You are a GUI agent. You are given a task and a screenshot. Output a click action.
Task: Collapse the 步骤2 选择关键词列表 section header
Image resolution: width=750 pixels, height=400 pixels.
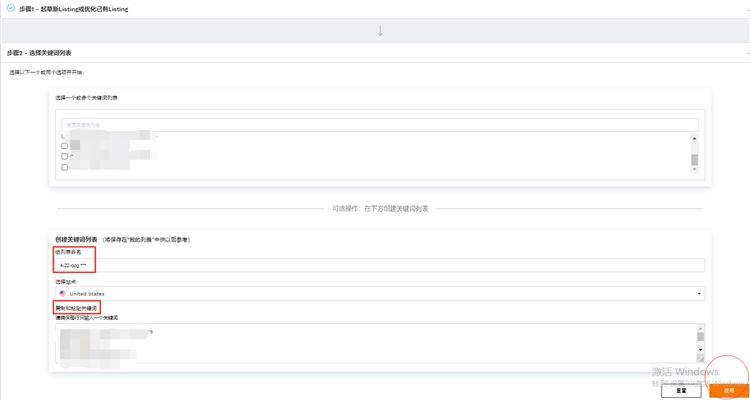click(x=375, y=53)
